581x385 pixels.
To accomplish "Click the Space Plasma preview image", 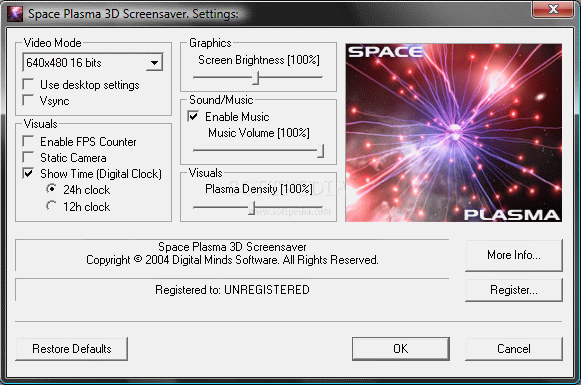I will pyautogui.click(x=454, y=133).
